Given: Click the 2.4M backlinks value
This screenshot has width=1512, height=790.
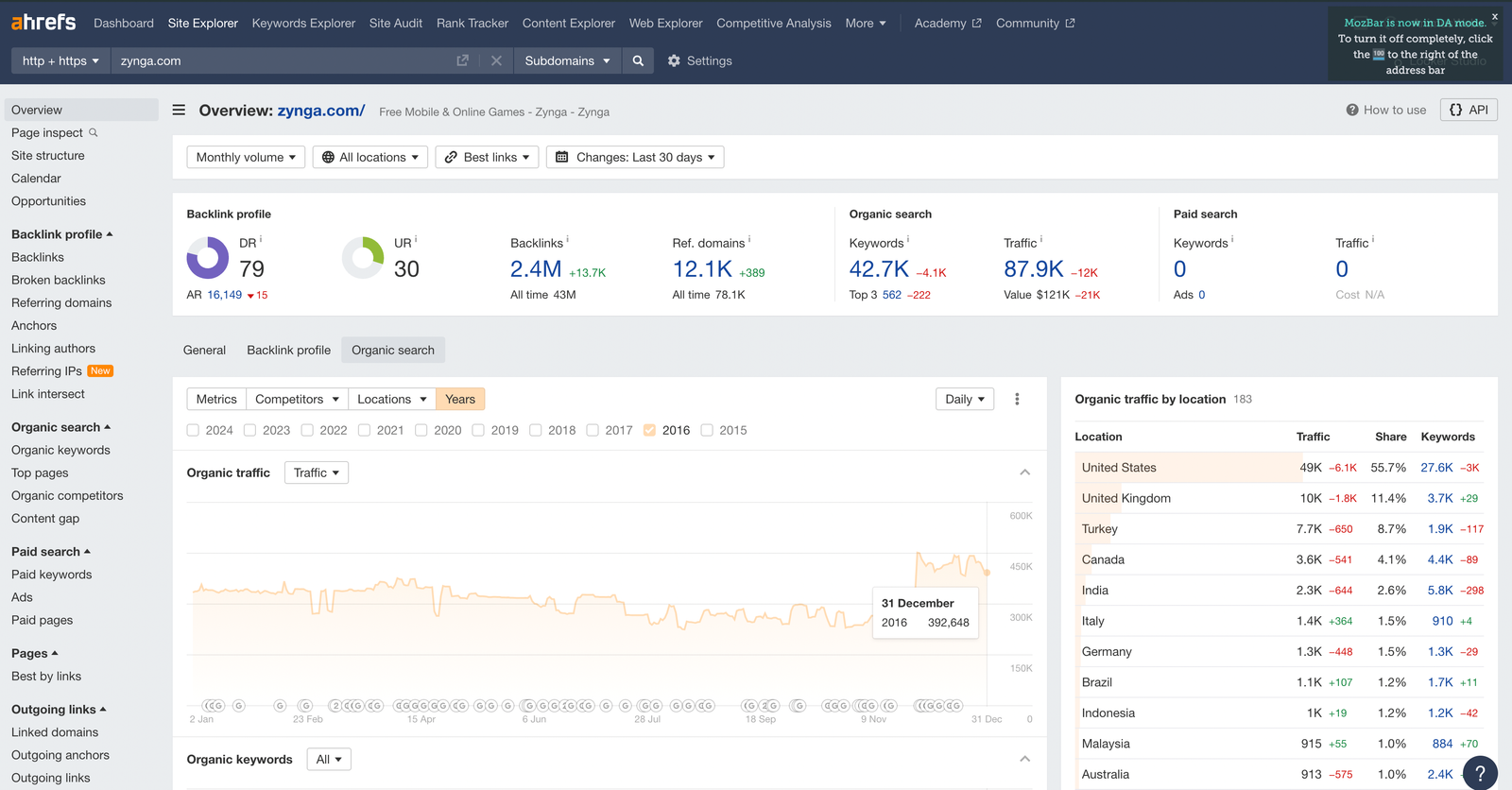Looking at the screenshot, I should pos(536,269).
